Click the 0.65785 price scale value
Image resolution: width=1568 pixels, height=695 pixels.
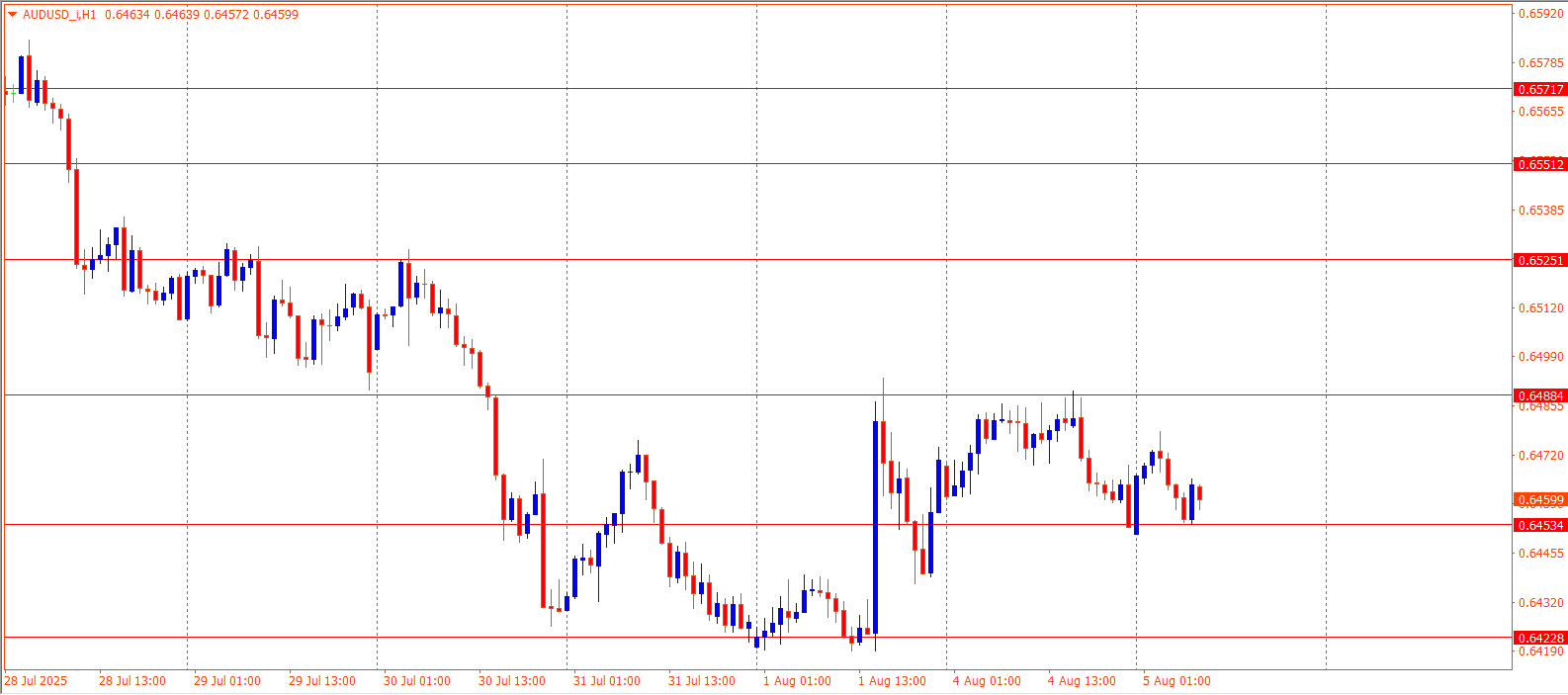point(1541,63)
